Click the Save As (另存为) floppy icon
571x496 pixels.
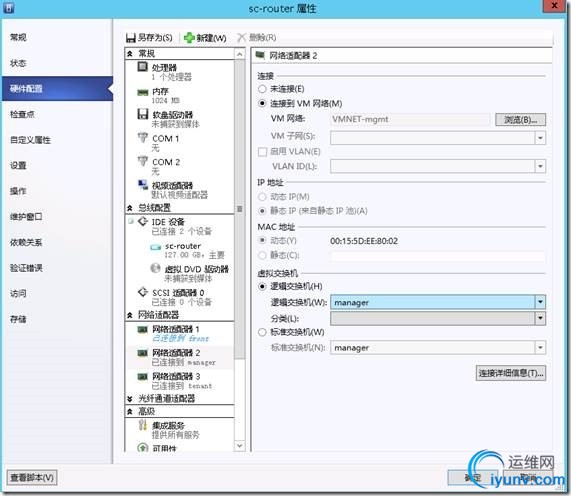tap(131, 38)
